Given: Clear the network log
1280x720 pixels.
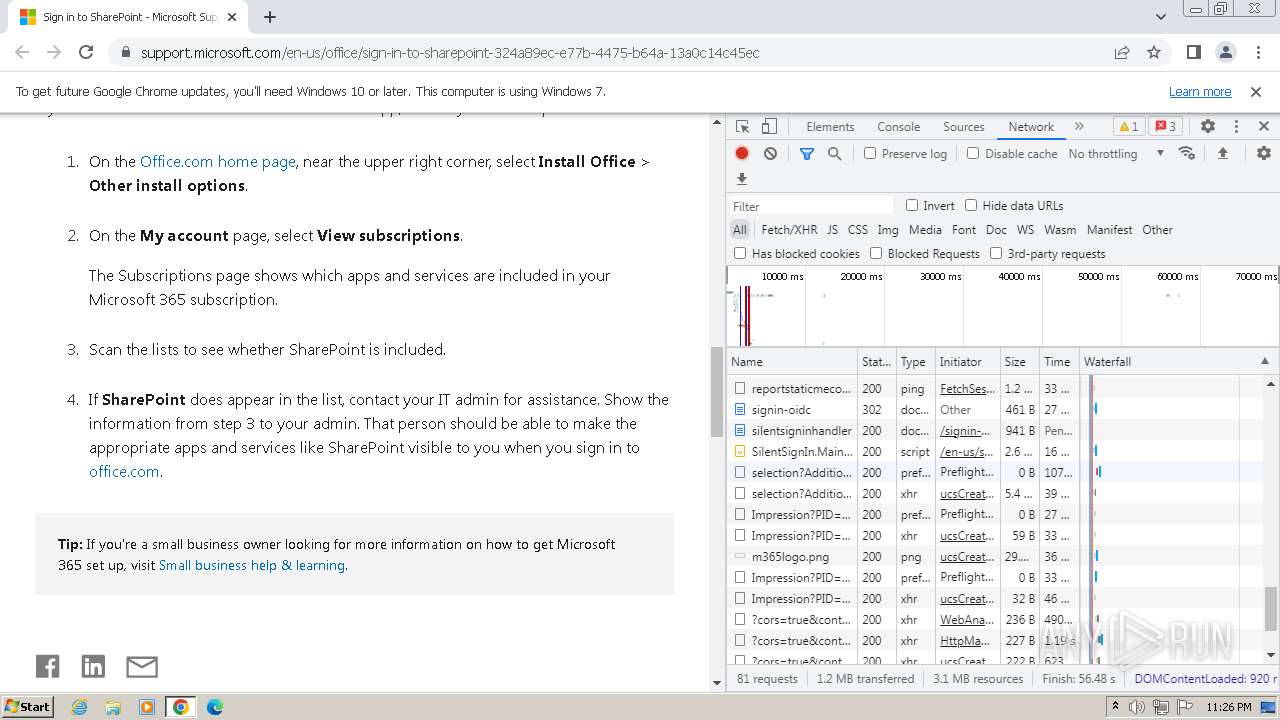Looking at the screenshot, I should pos(770,153).
